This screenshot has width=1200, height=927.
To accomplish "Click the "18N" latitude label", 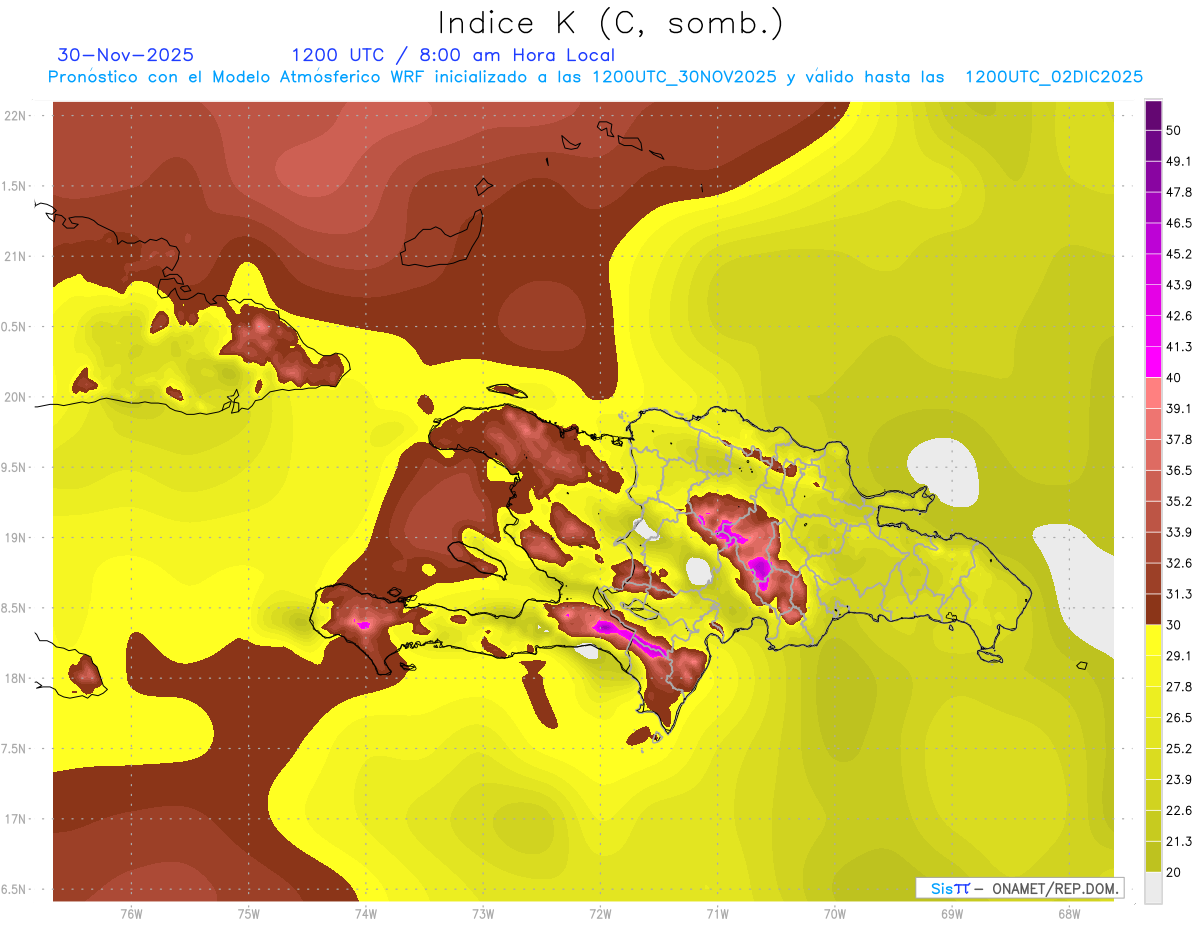I will [x=17, y=678].
